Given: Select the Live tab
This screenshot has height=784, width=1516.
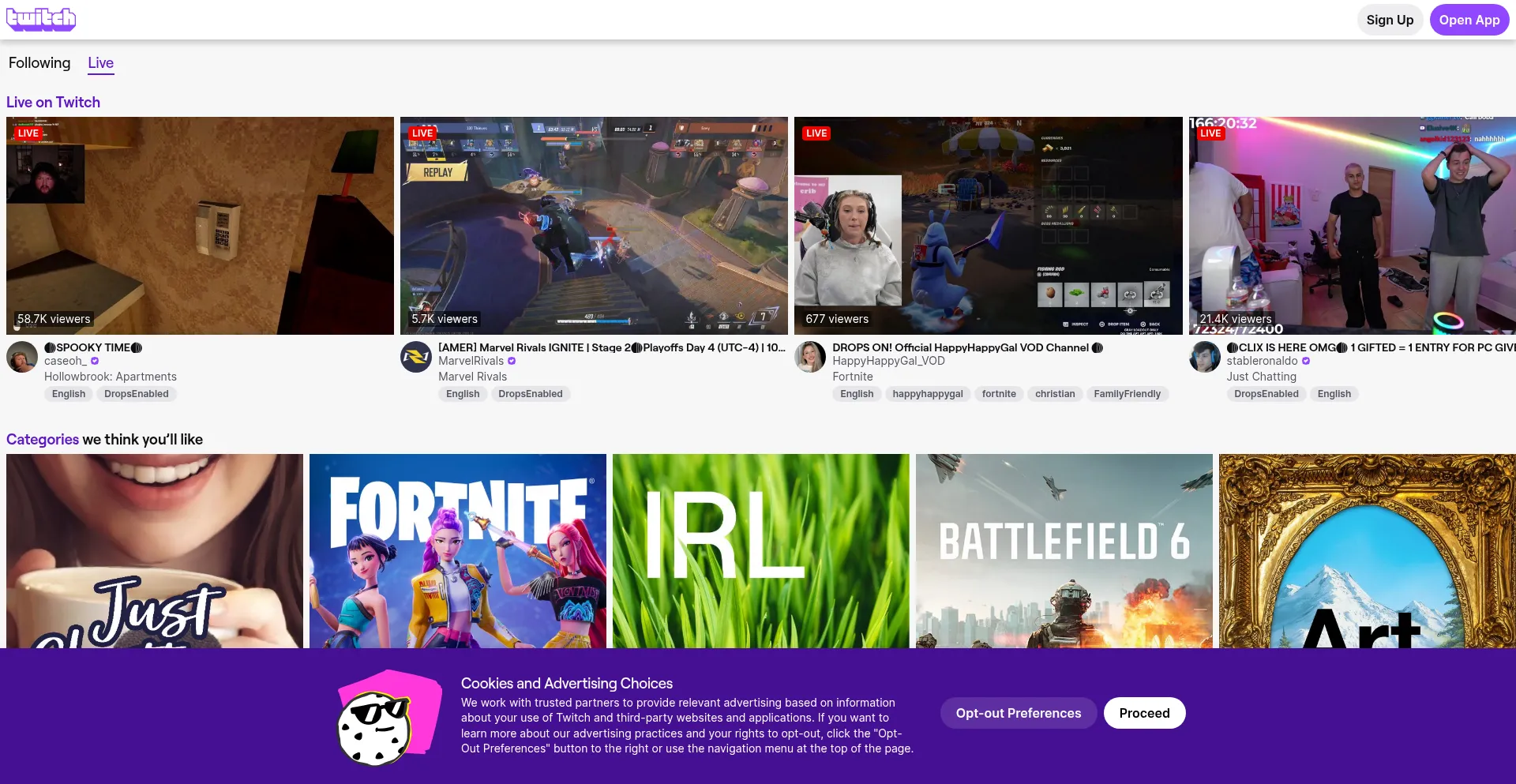Looking at the screenshot, I should pyautogui.click(x=100, y=63).
